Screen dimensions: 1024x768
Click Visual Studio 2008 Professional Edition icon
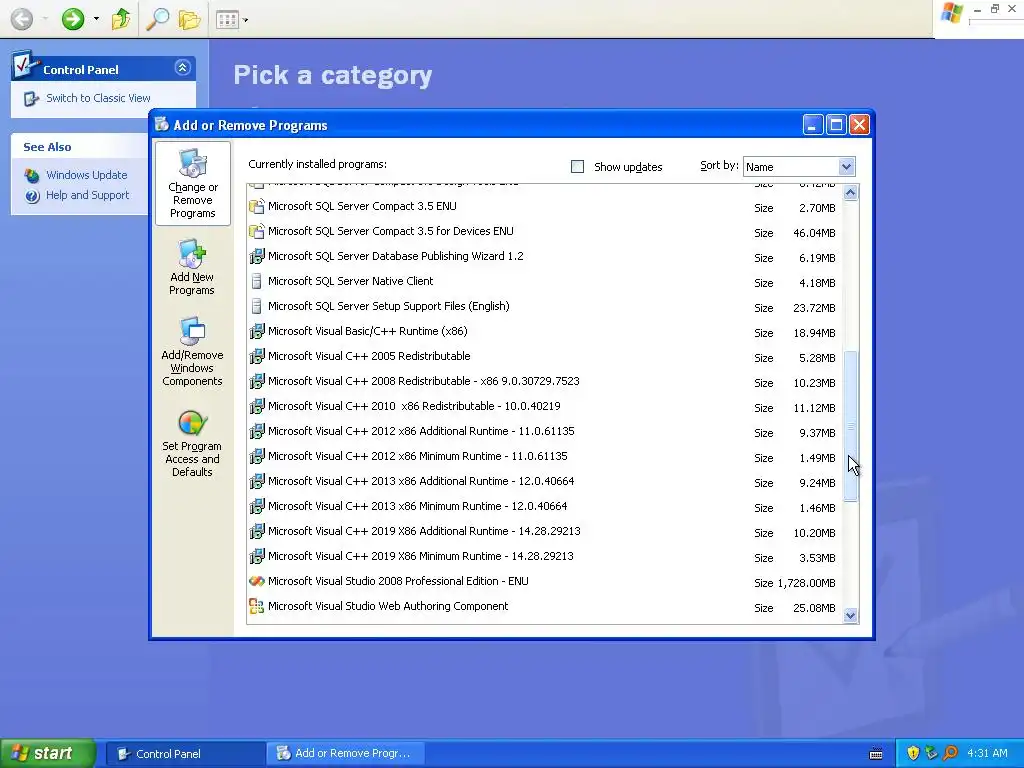[x=257, y=581]
